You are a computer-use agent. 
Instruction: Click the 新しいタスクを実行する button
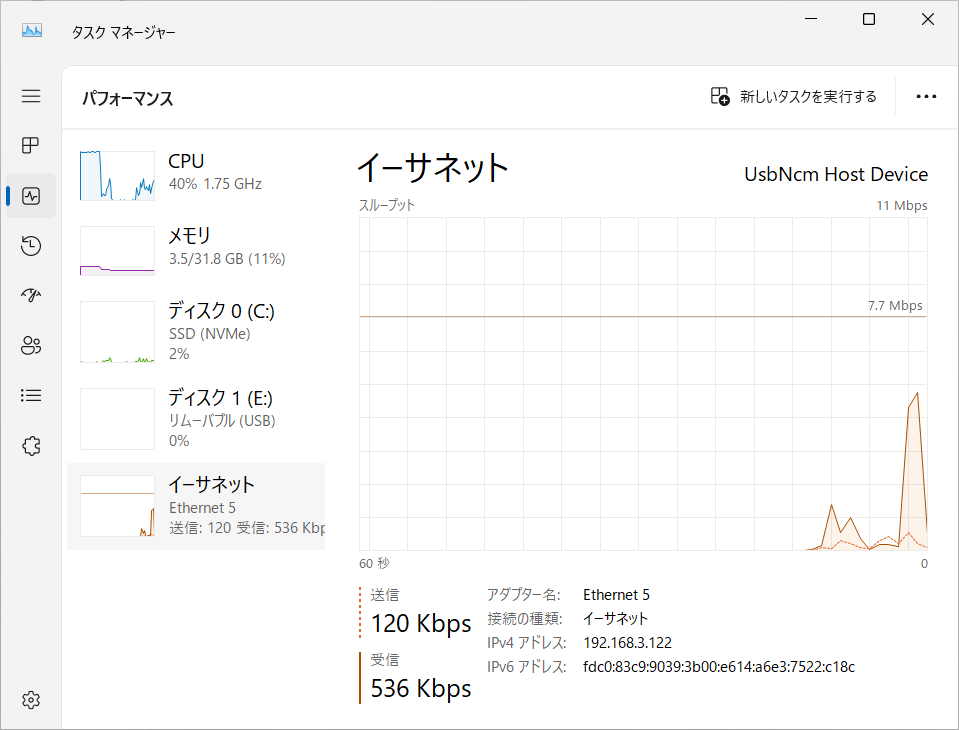coord(793,97)
